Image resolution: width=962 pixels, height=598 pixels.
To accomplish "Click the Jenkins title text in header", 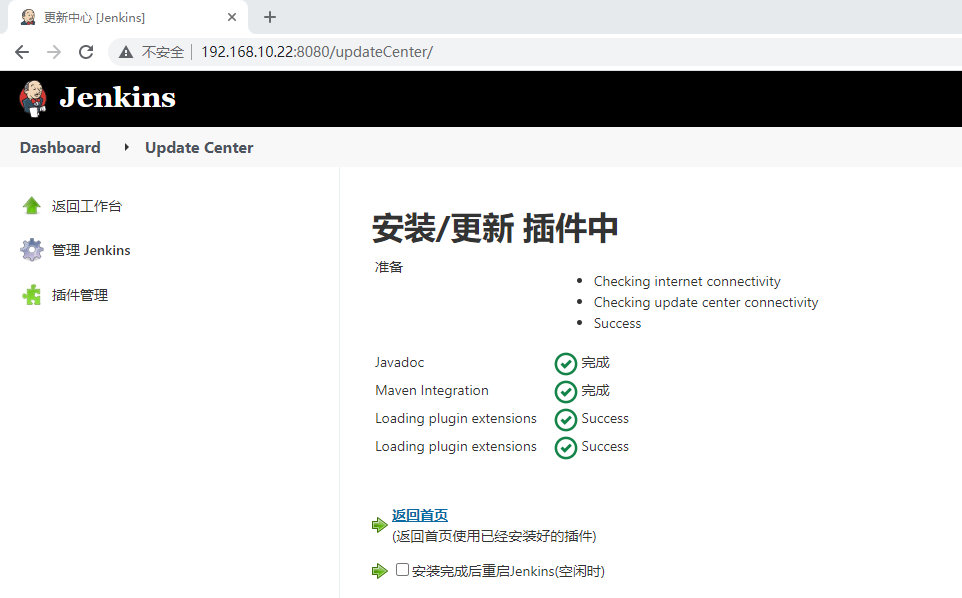I will [x=117, y=98].
